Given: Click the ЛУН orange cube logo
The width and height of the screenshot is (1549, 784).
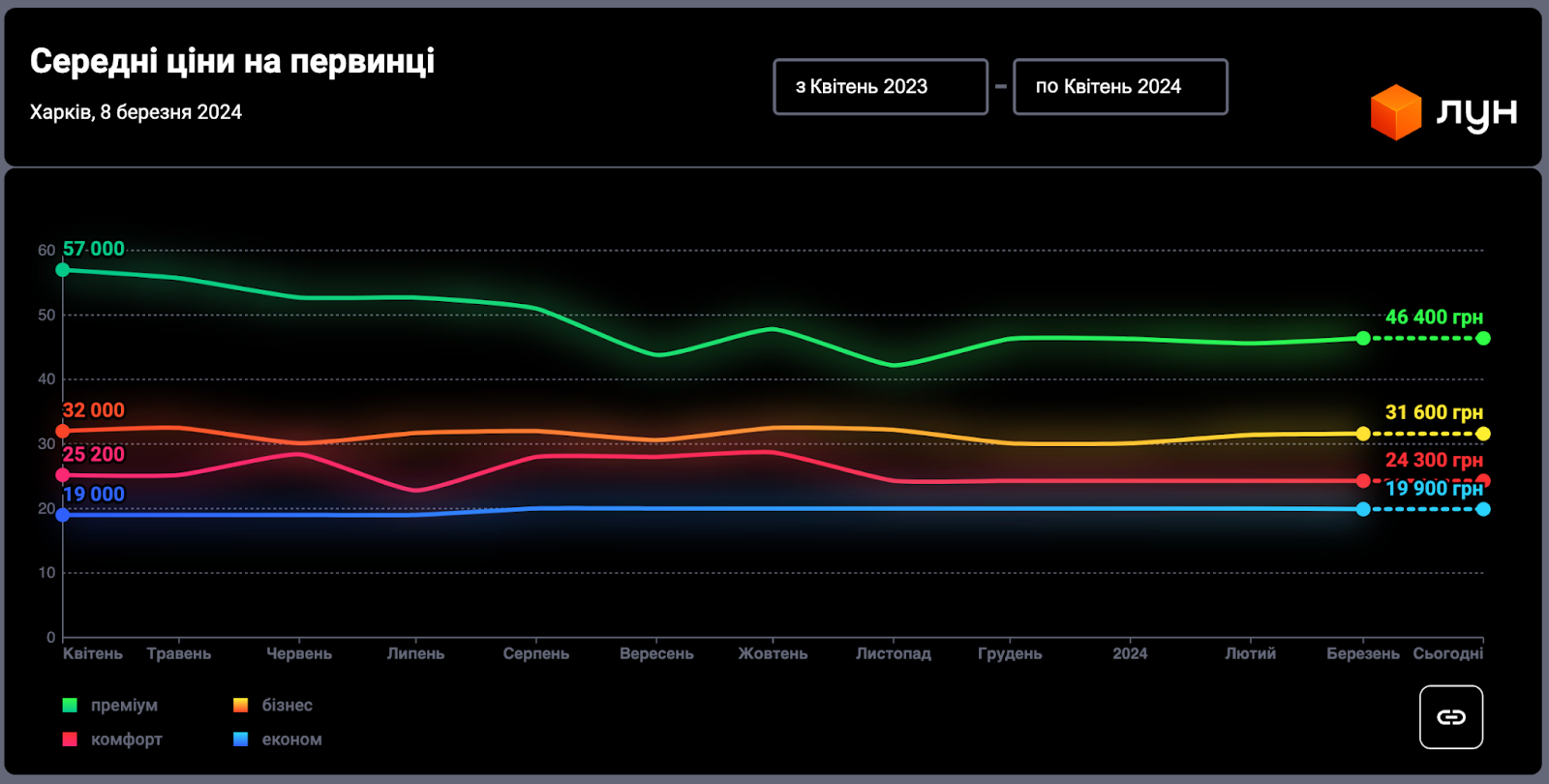Looking at the screenshot, I should (1395, 112).
